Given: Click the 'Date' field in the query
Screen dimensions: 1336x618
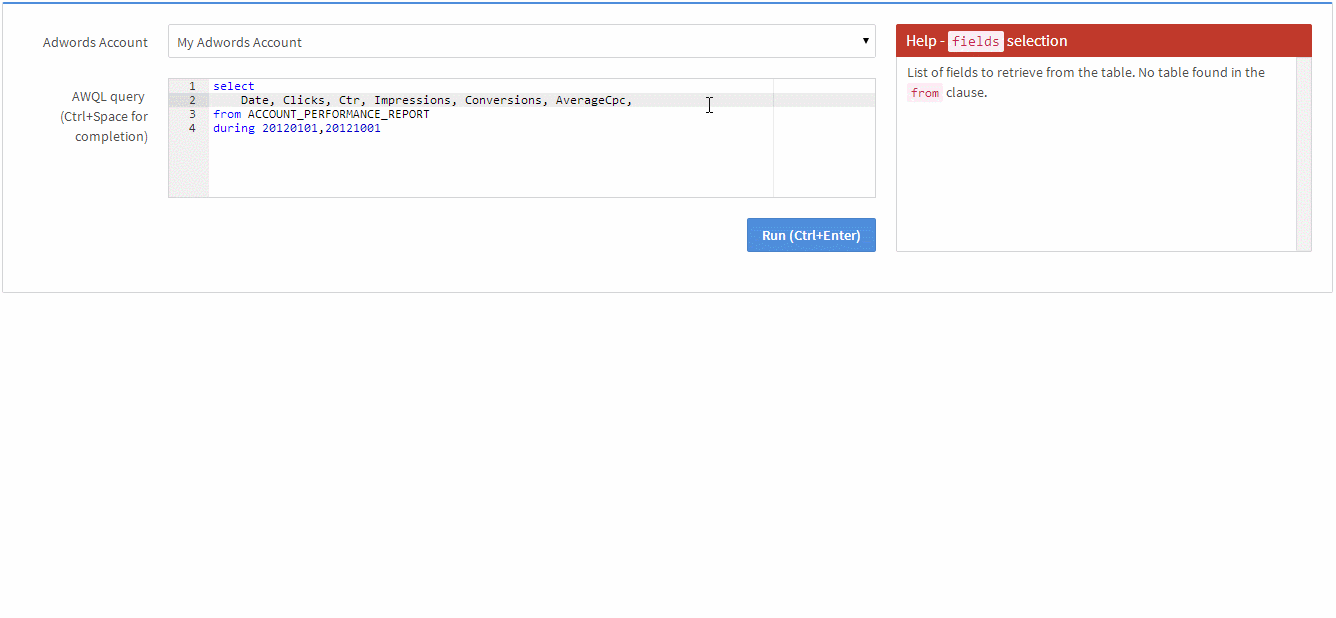Looking at the screenshot, I should [254, 101].
